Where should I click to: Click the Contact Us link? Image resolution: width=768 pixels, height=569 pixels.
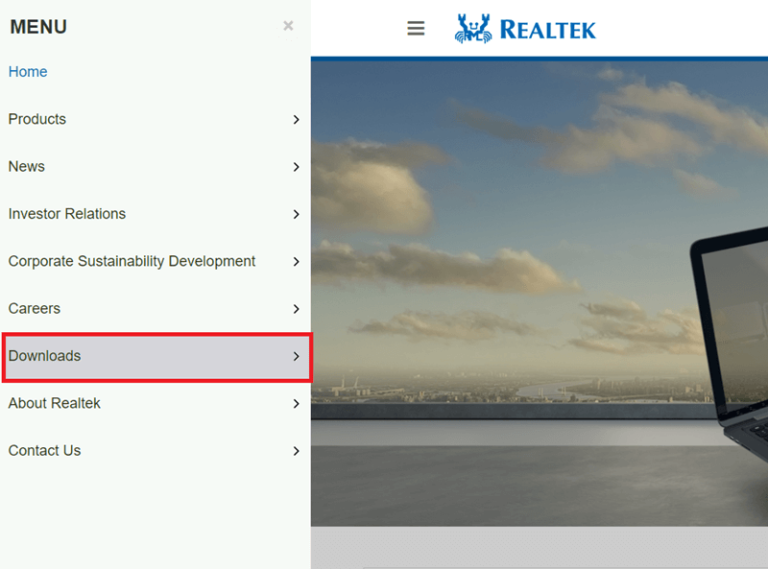[x=44, y=451]
